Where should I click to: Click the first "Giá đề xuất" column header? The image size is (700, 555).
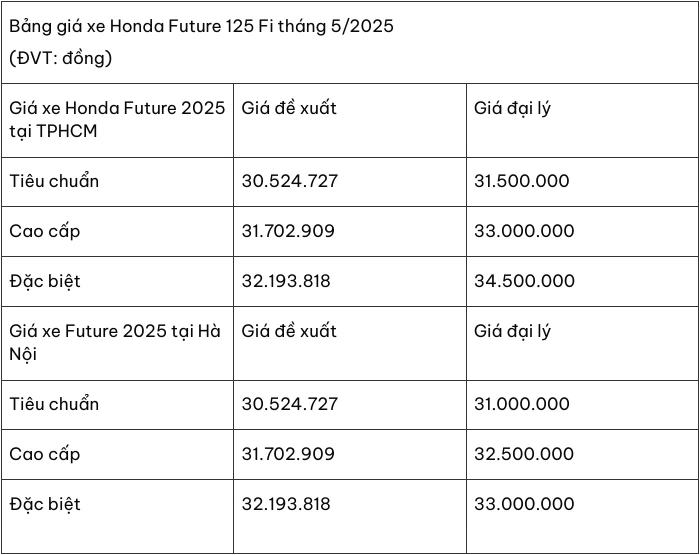pyautogui.click(x=289, y=108)
